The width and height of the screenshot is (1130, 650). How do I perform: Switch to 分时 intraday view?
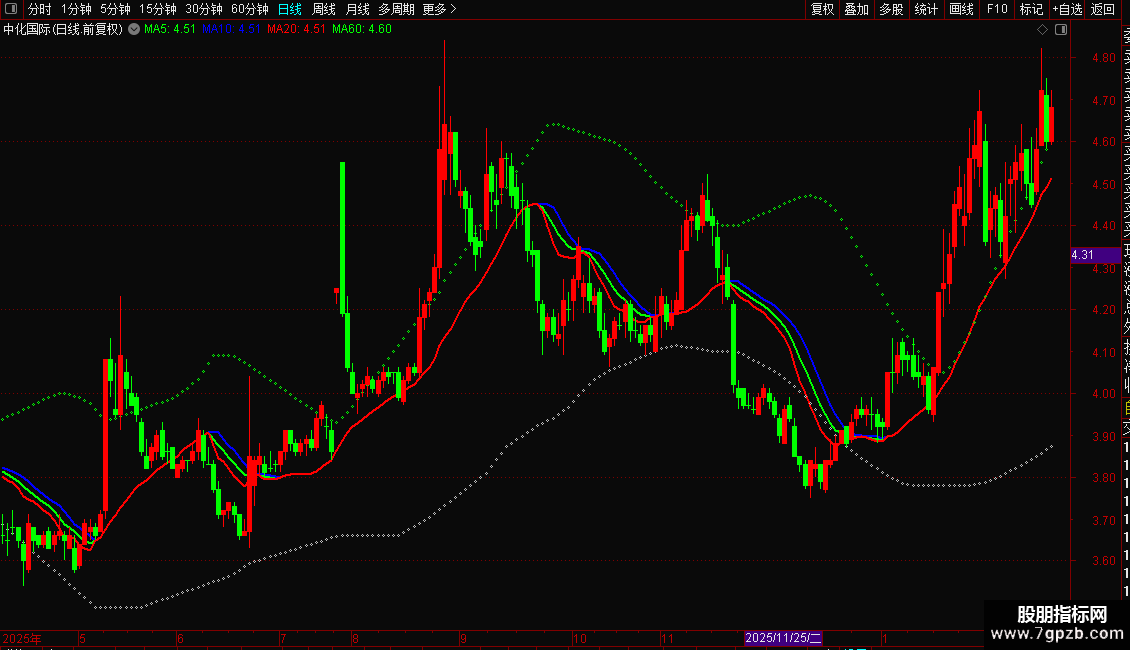(x=40, y=9)
